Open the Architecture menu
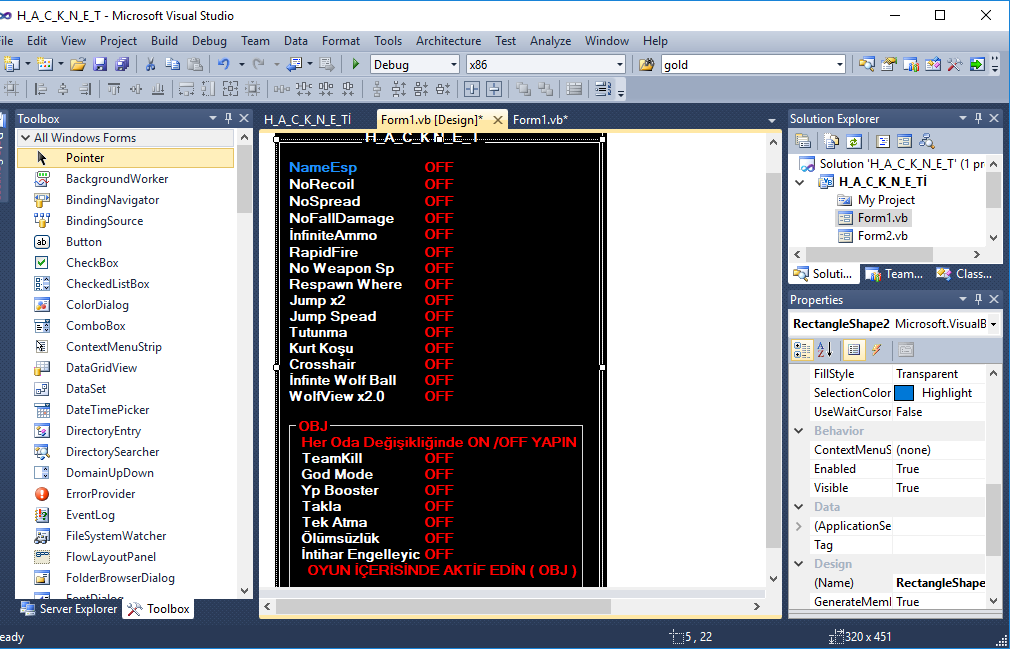This screenshot has width=1010, height=649. coord(448,41)
